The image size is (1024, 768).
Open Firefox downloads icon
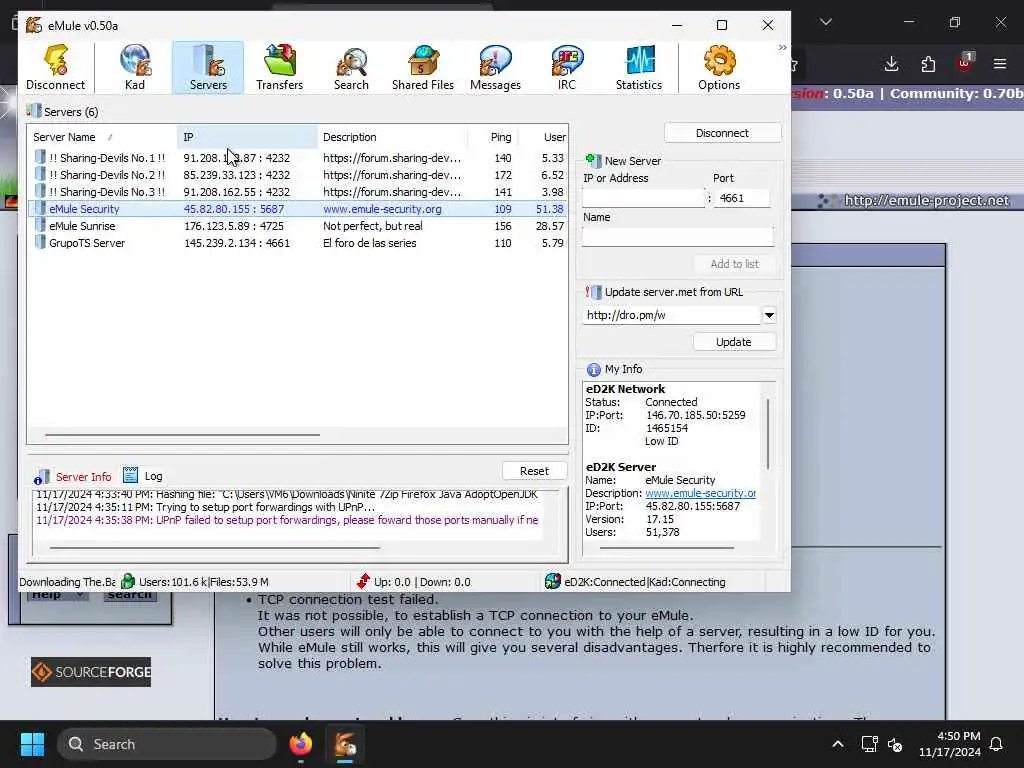tap(891, 64)
